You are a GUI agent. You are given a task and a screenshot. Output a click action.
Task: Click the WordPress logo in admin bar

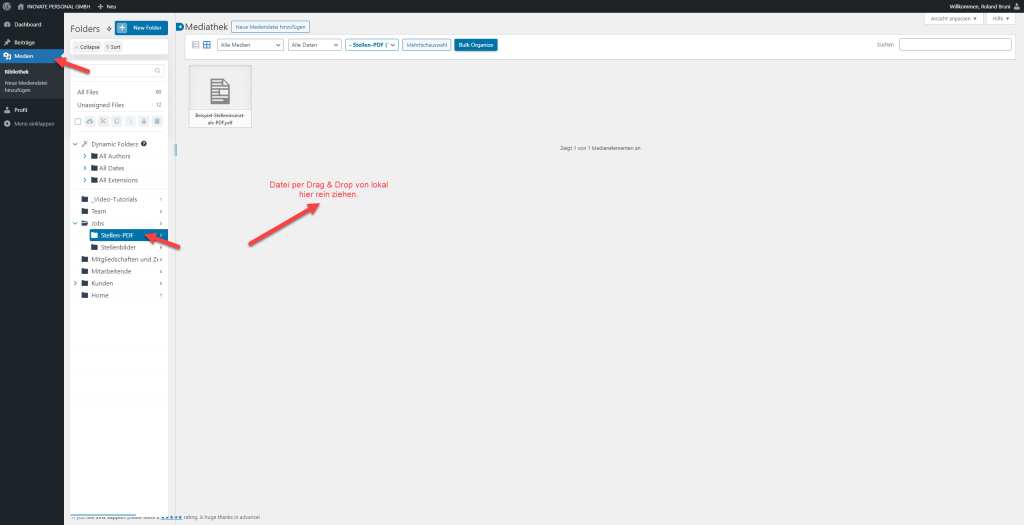click(7, 6)
